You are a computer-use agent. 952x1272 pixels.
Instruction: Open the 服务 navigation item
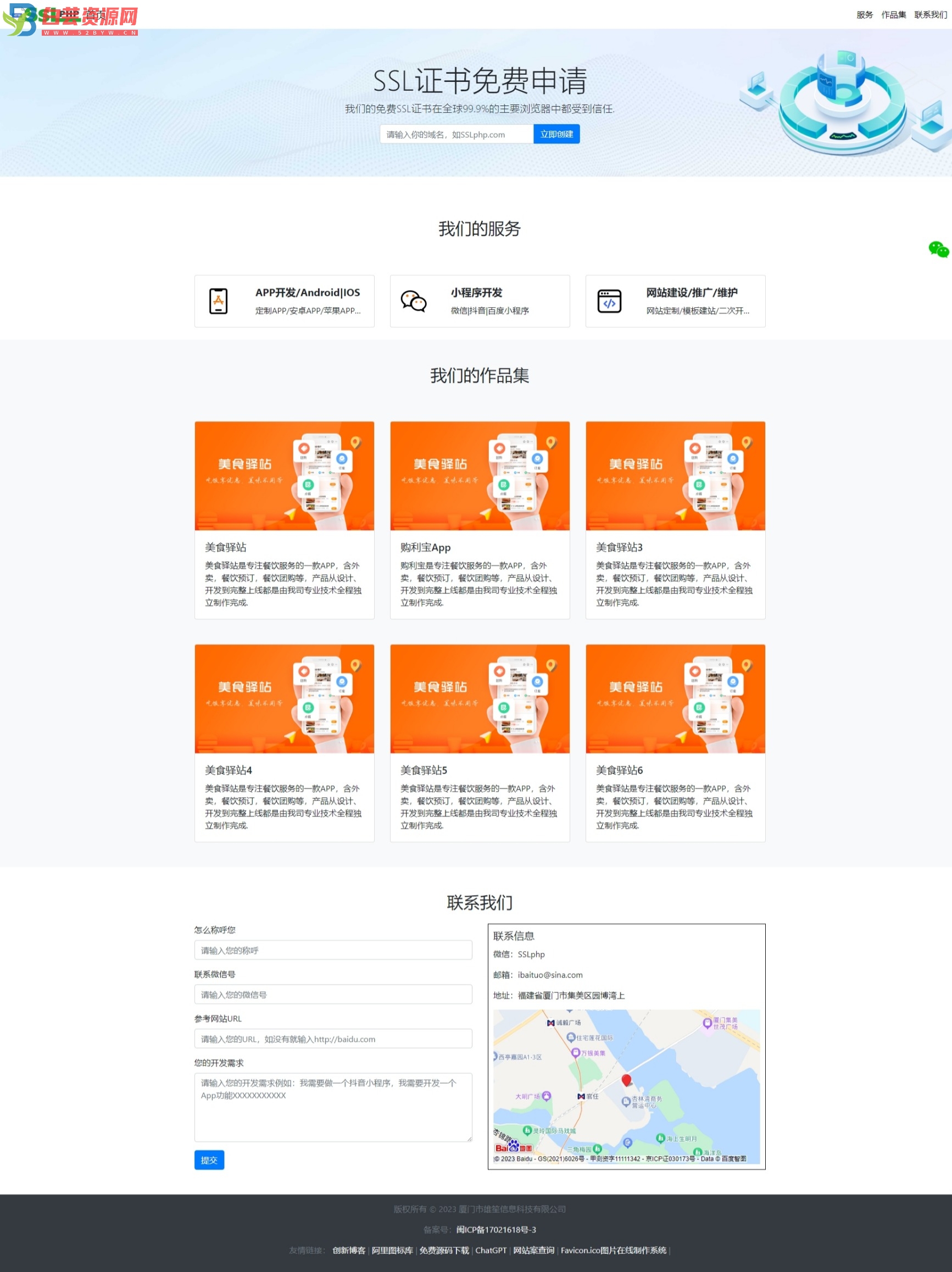pyautogui.click(x=864, y=15)
